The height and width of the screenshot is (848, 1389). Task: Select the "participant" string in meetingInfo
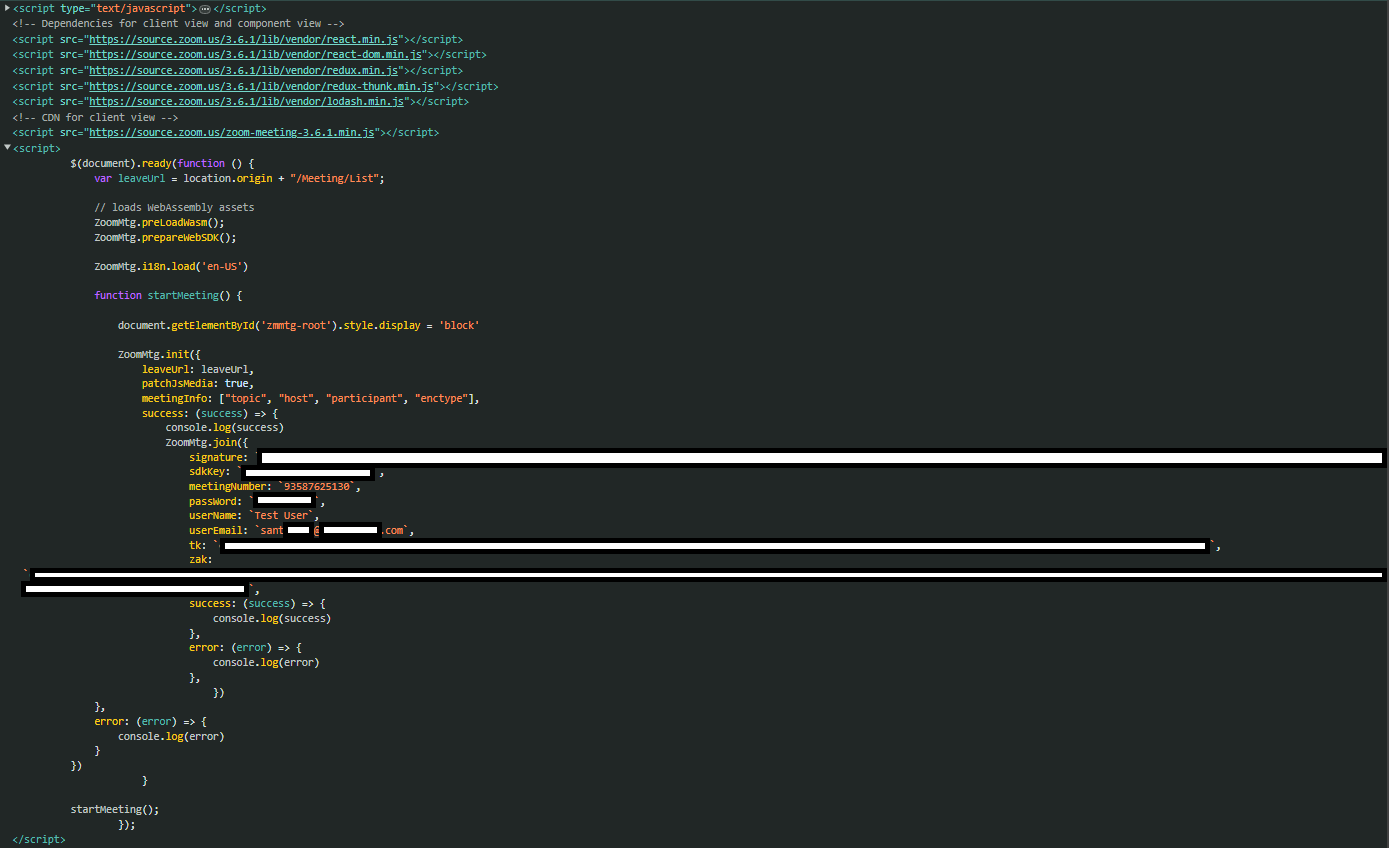pyautogui.click(x=364, y=398)
